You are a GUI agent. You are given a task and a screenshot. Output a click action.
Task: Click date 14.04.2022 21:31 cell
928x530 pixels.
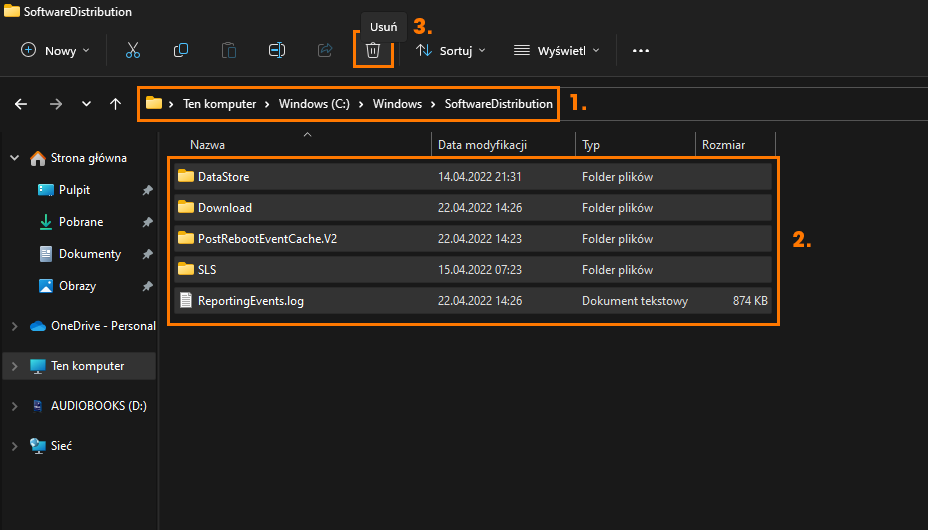click(x=479, y=176)
